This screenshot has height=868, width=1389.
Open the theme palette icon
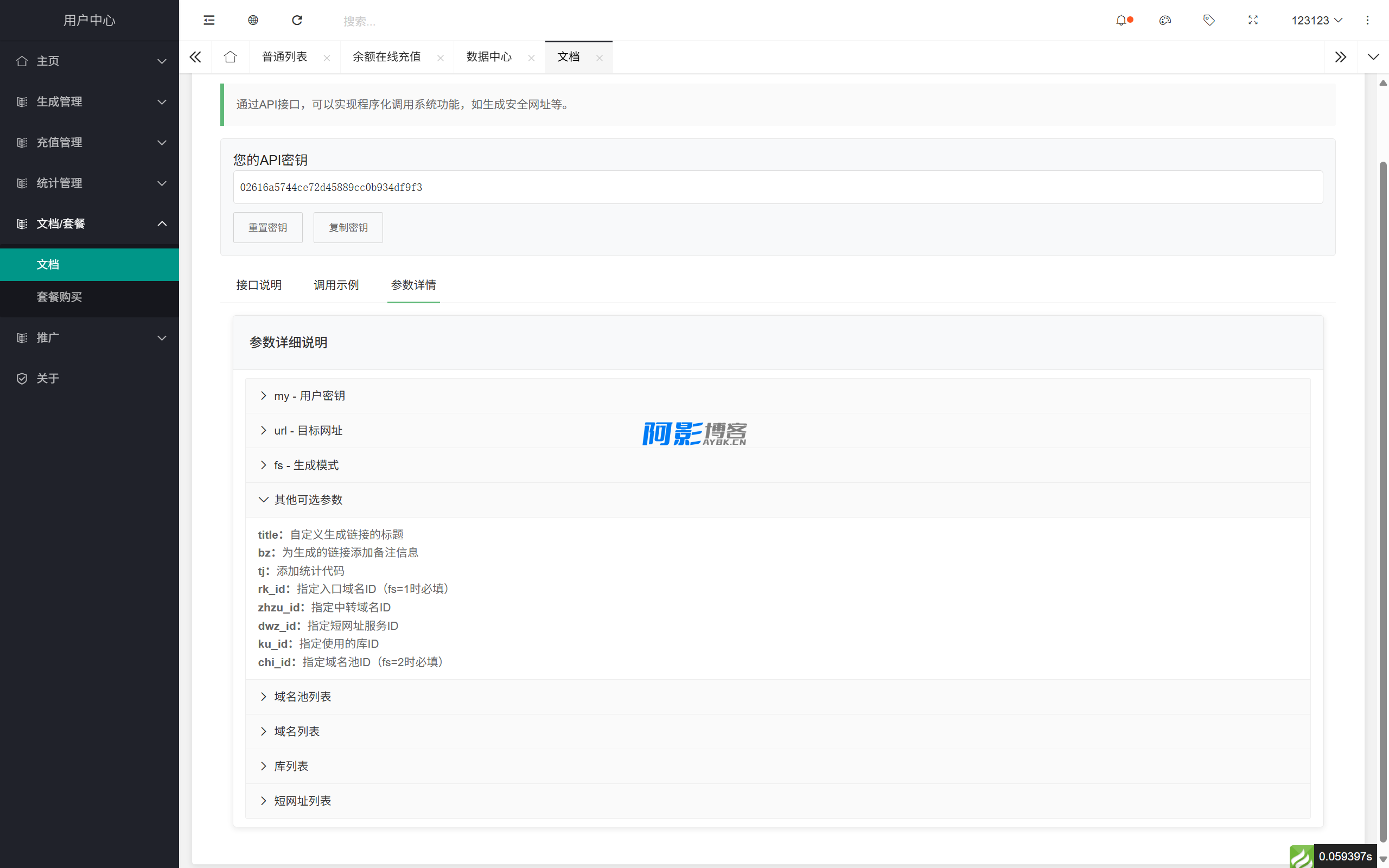(1164, 20)
